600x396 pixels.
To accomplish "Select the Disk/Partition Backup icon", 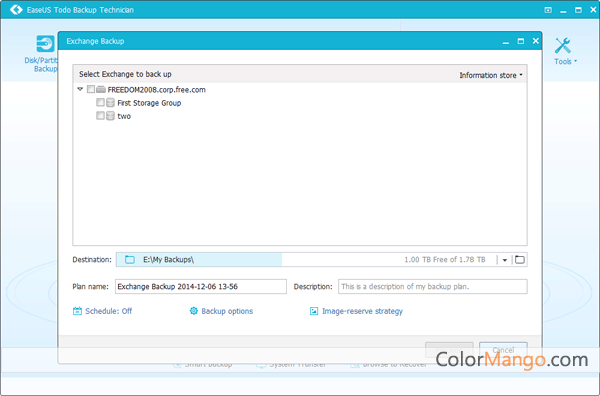I will (x=45, y=43).
